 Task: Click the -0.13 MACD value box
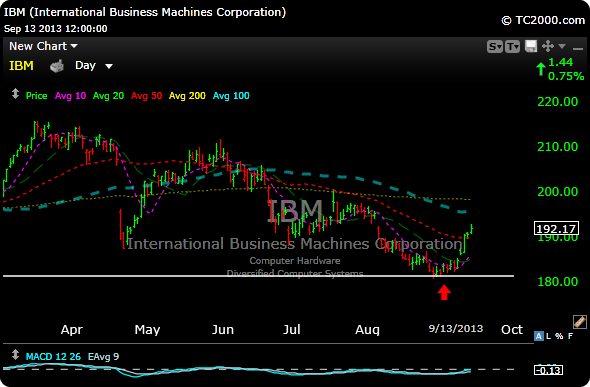549,370
